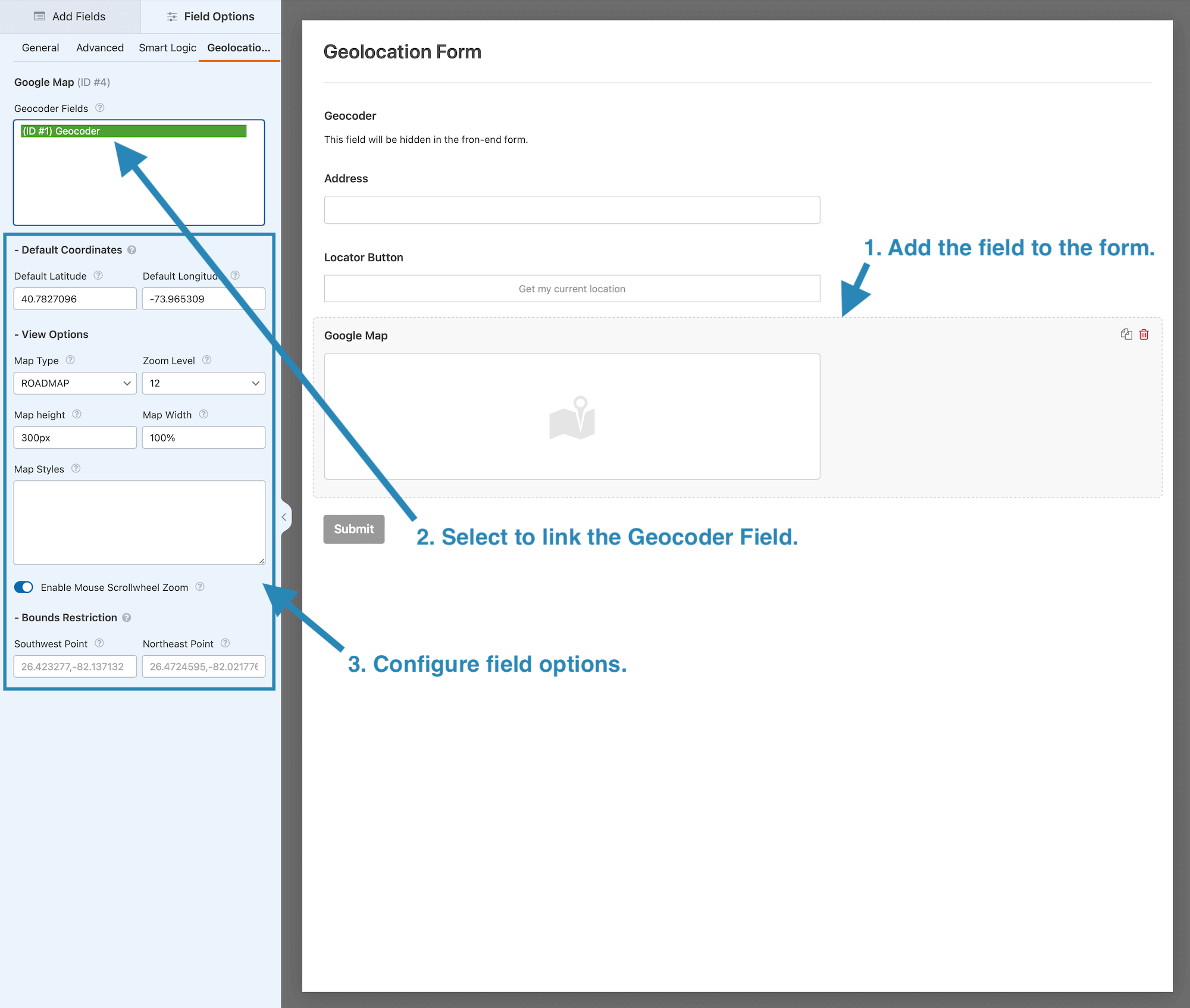Show Northeast Point help tooltip
The height and width of the screenshot is (1008, 1190).
point(225,643)
